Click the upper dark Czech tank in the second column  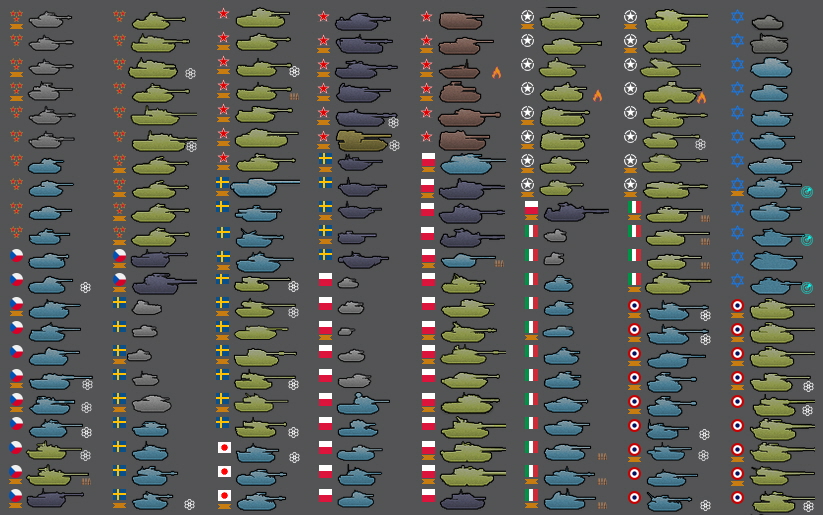click(x=159, y=258)
